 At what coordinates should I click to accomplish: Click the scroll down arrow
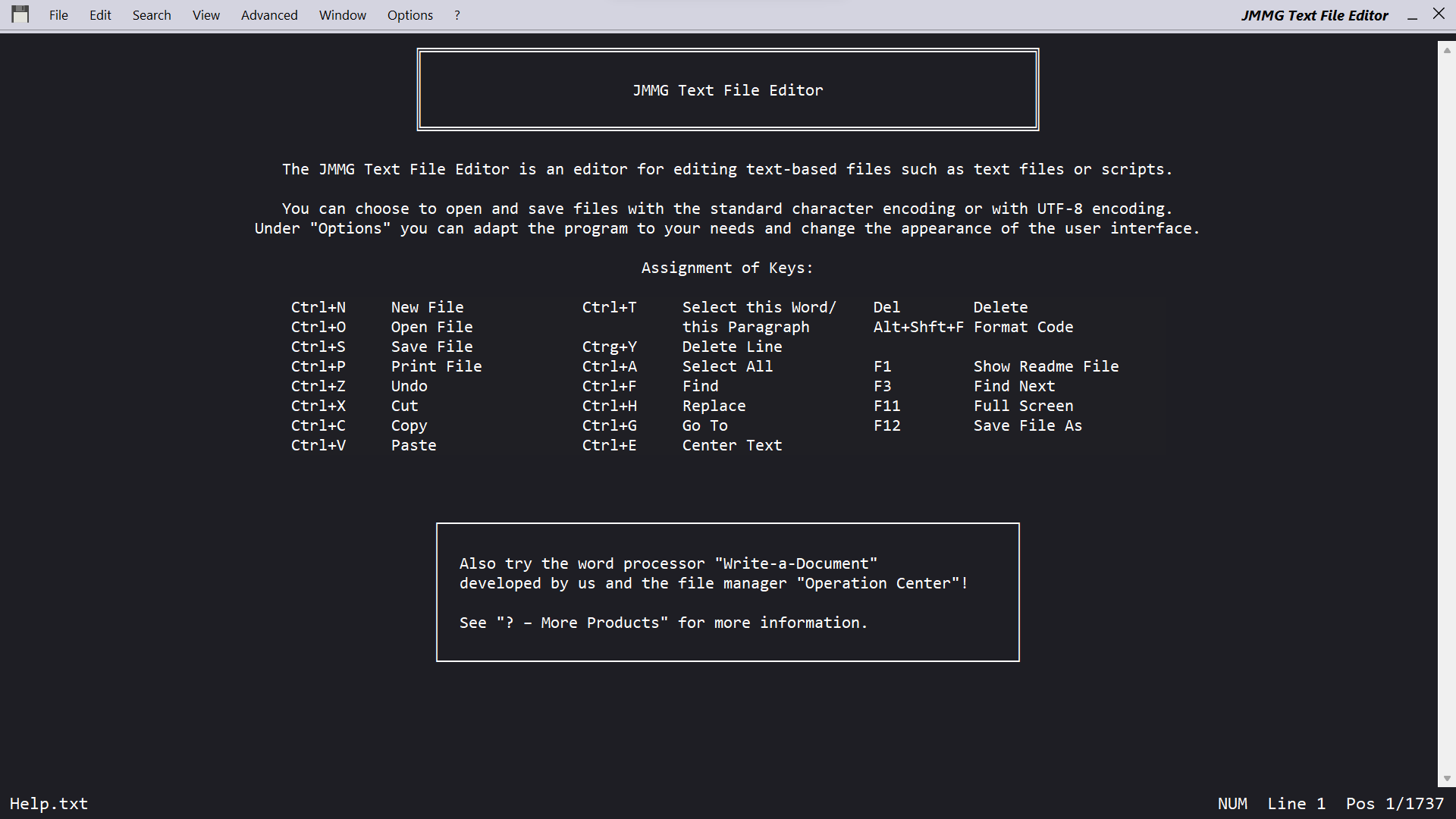click(x=1446, y=779)
